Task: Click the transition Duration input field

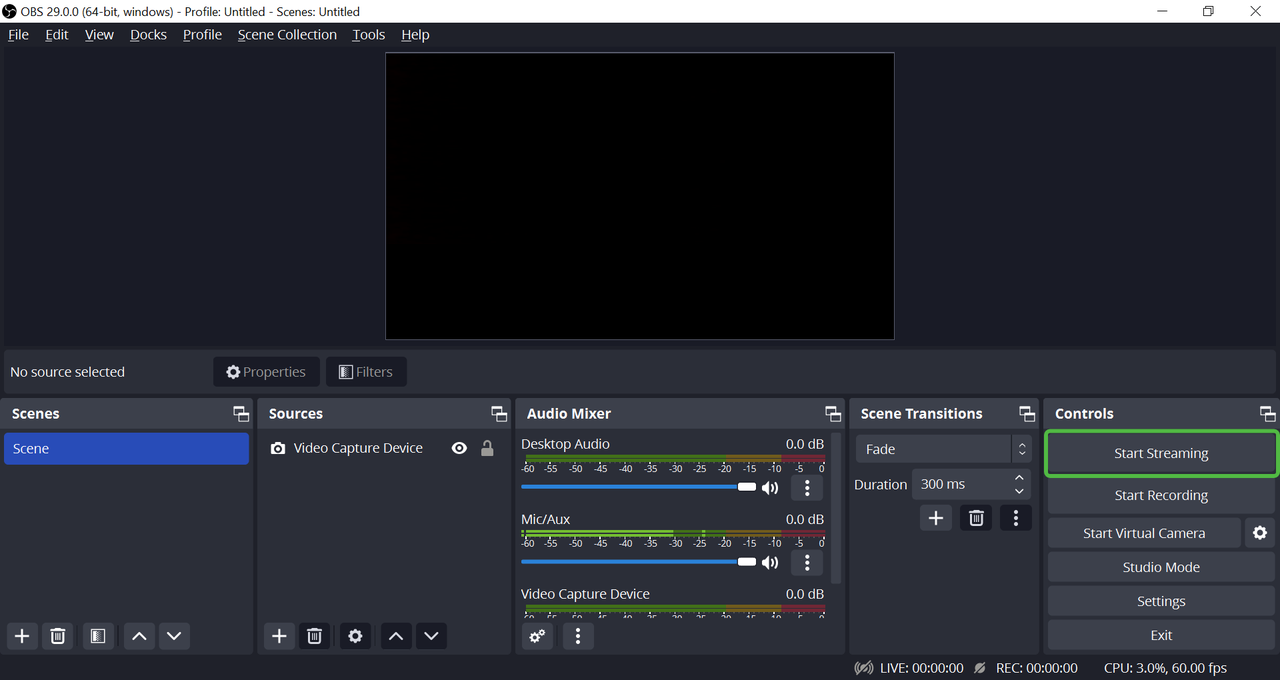Action: (x=958, y=484)
